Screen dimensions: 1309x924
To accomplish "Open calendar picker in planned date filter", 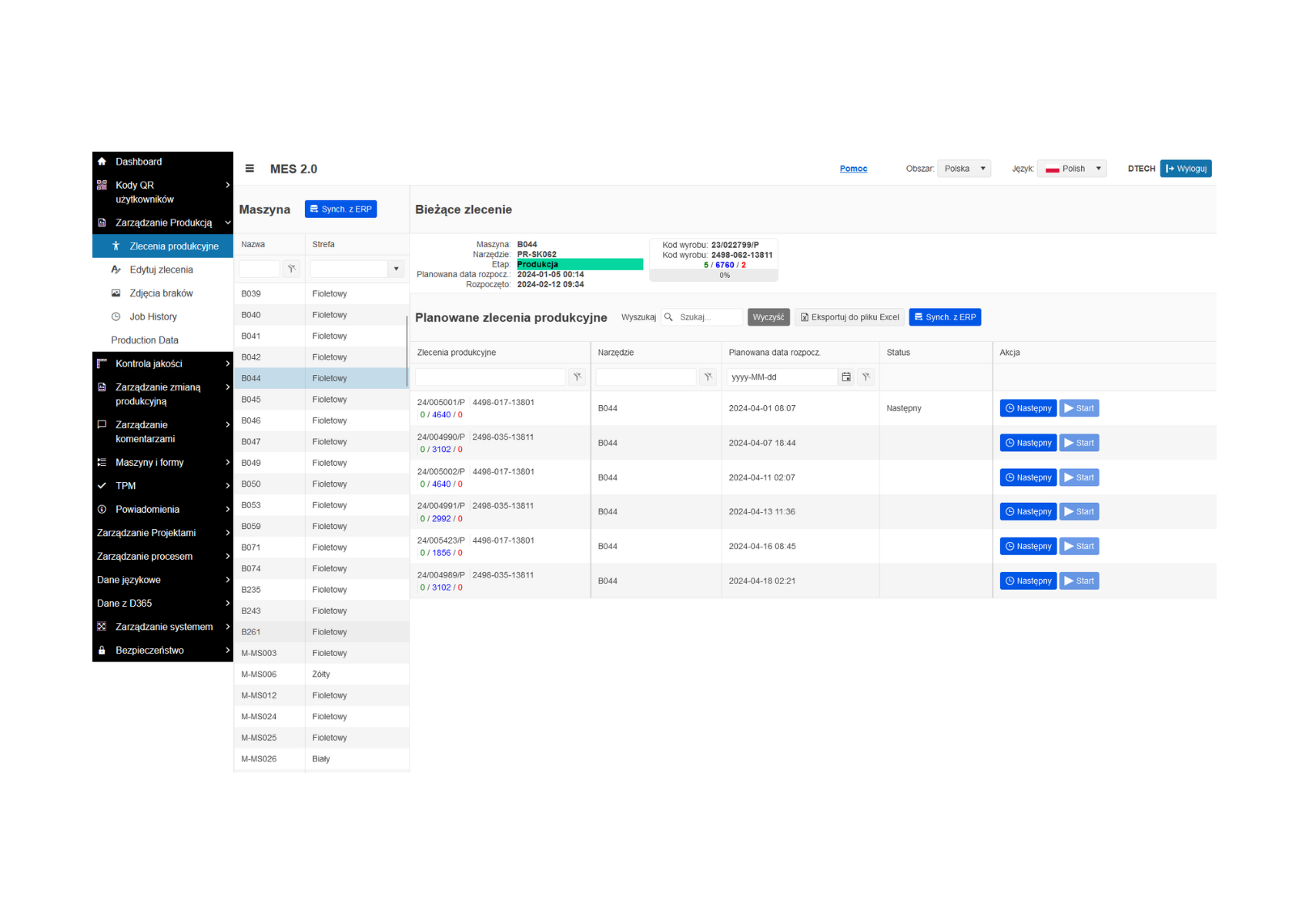I will point(846,377).
